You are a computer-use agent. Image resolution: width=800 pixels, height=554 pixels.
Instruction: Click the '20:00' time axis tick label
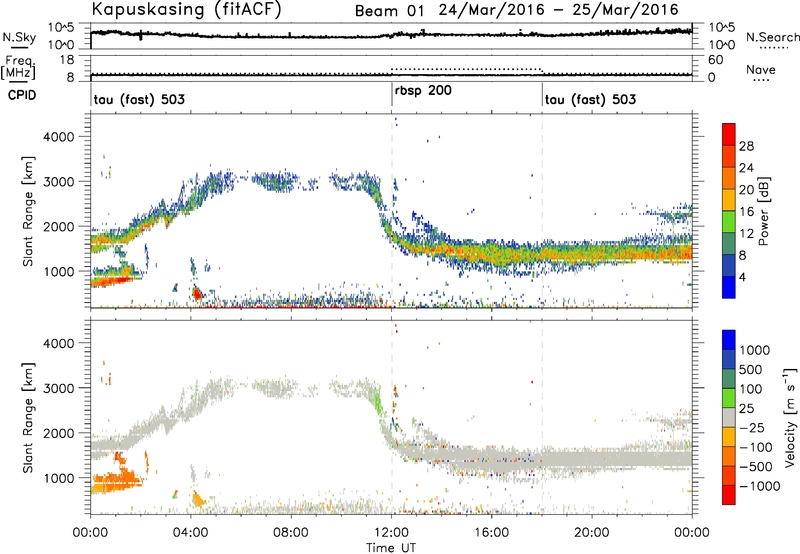[592, 533]
